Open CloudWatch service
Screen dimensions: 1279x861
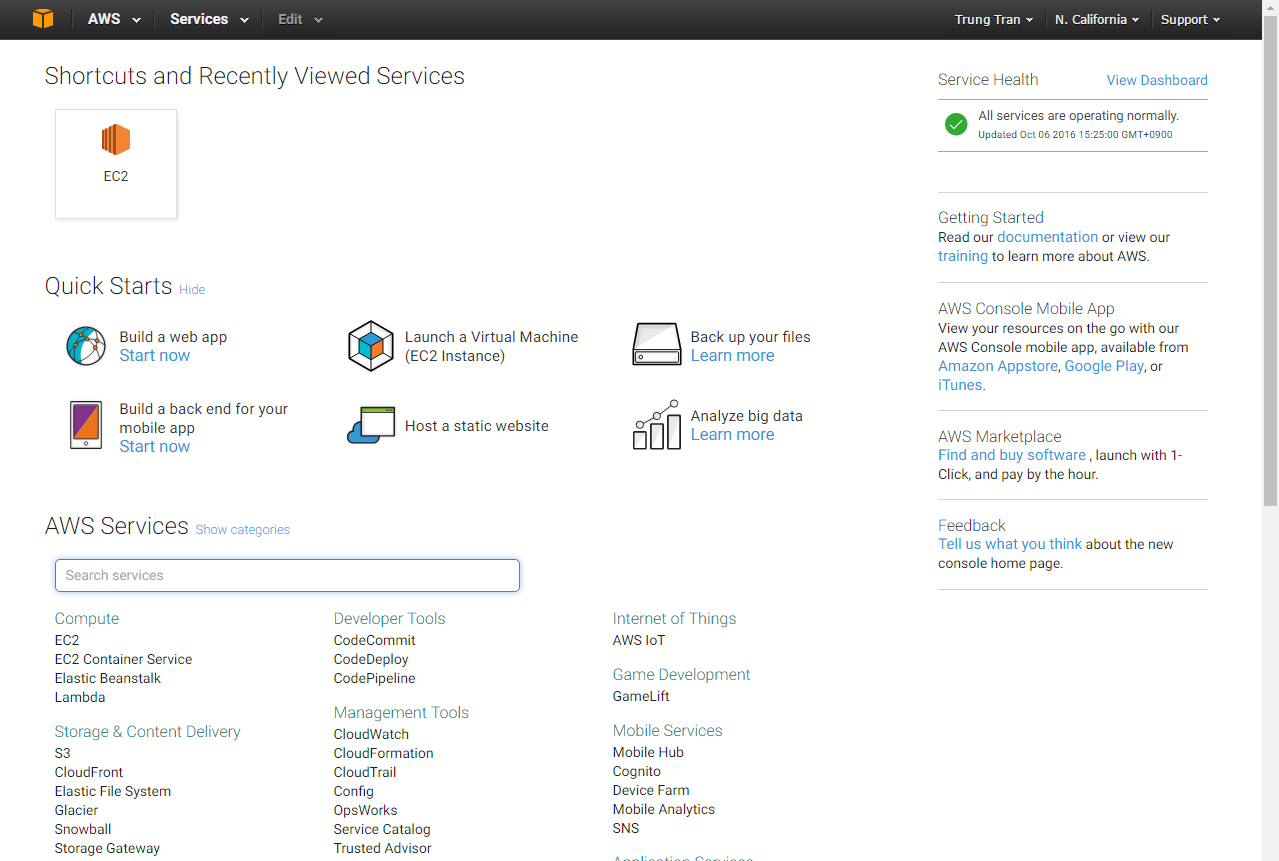coord(371,734)
